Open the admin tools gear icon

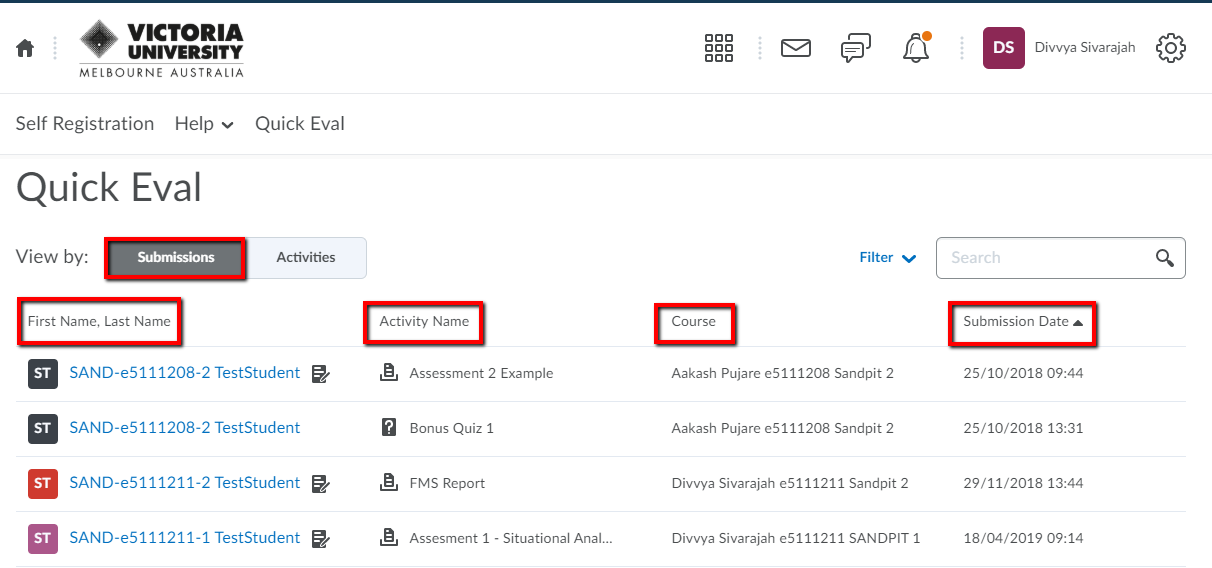(1170, 48)
